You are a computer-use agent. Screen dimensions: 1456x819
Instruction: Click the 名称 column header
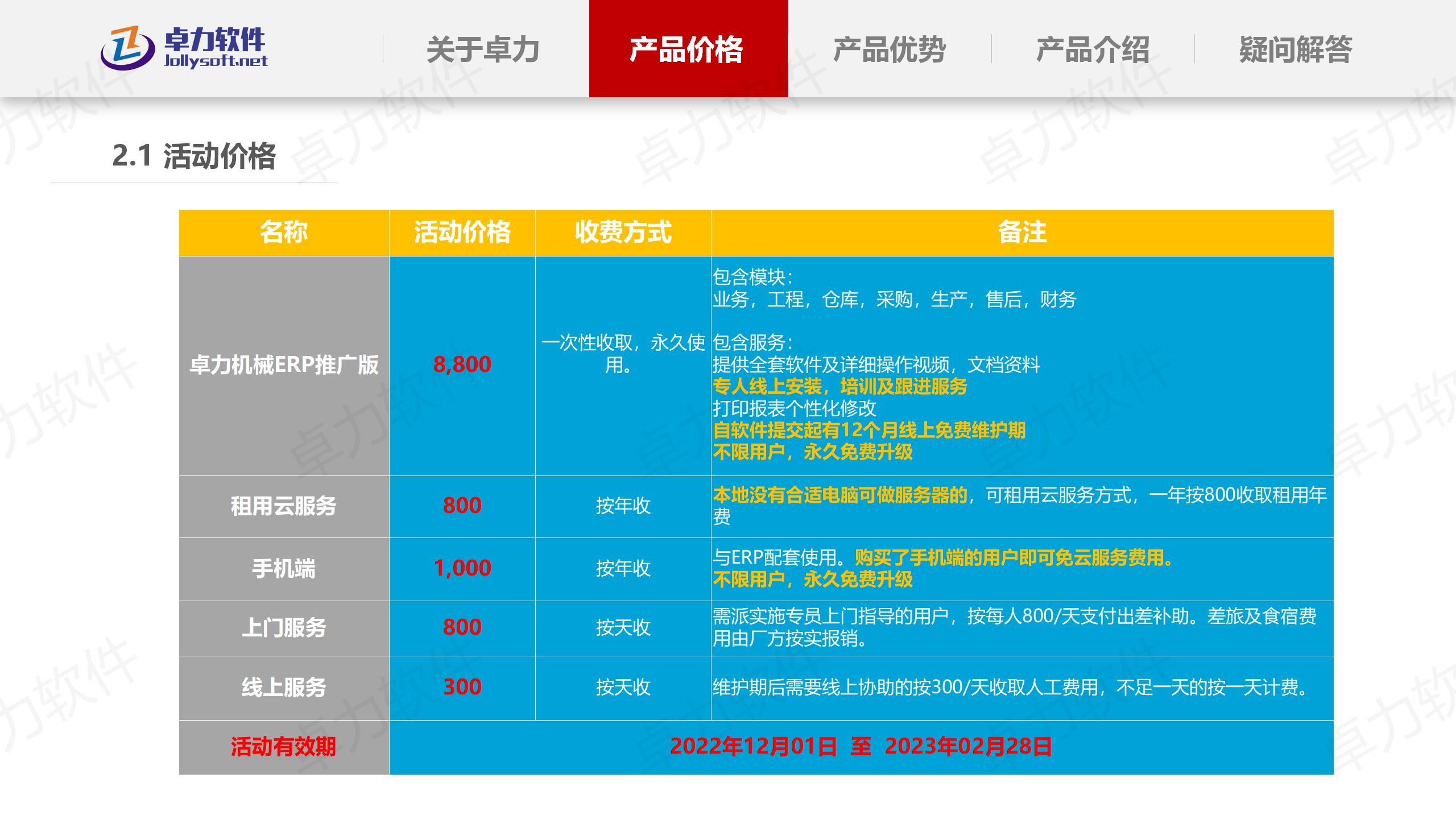click(x=284, y=233)
